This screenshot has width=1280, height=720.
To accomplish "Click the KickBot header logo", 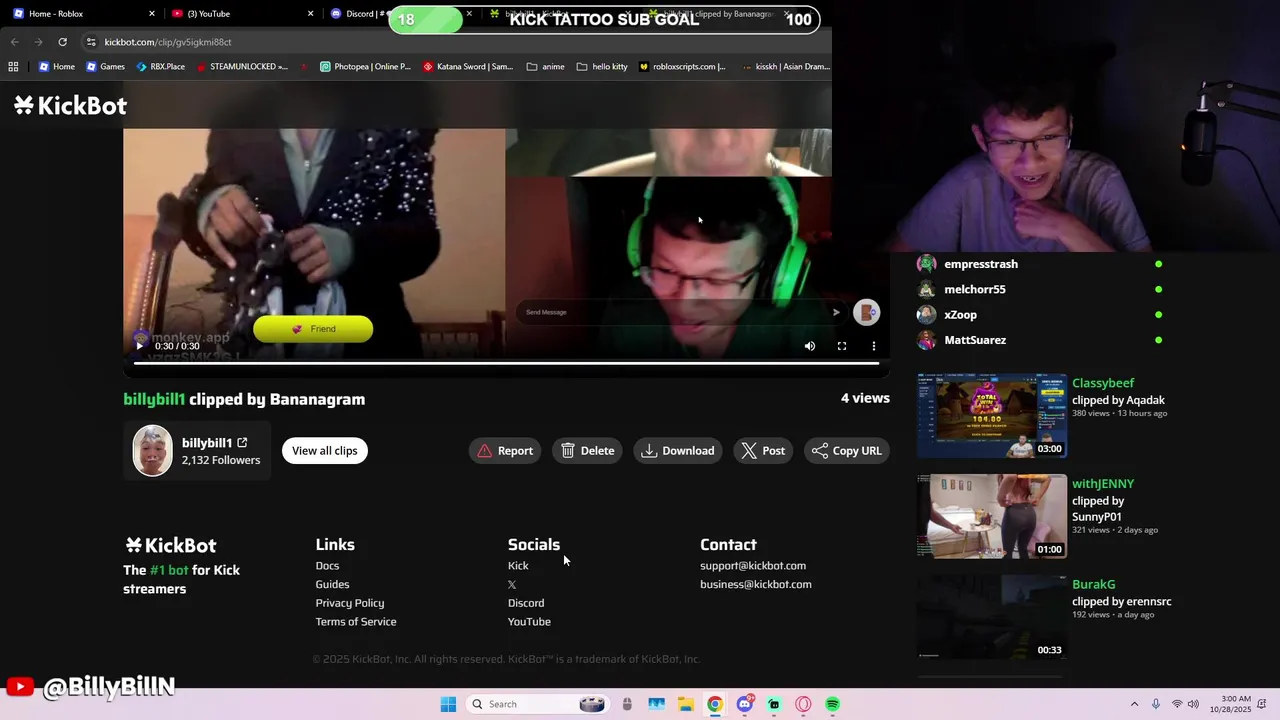I will (x=70, y=105).
